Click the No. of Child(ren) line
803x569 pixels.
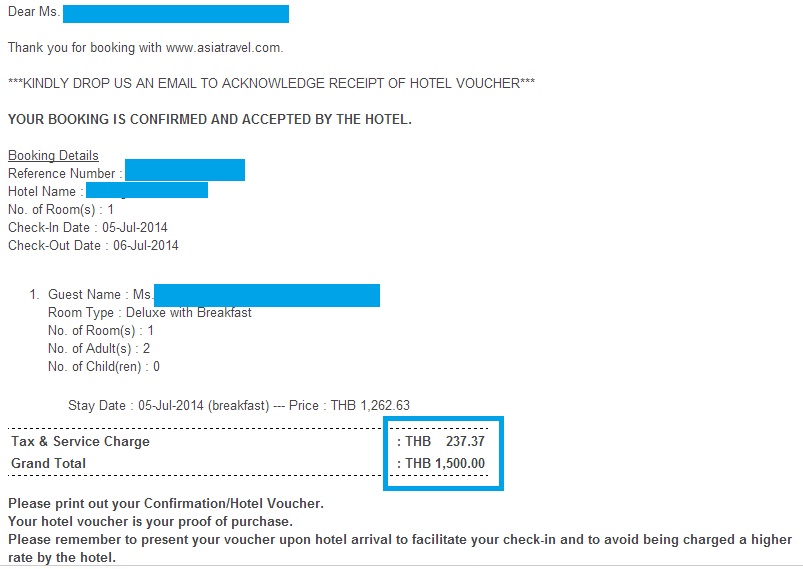(x=104, y=367)
